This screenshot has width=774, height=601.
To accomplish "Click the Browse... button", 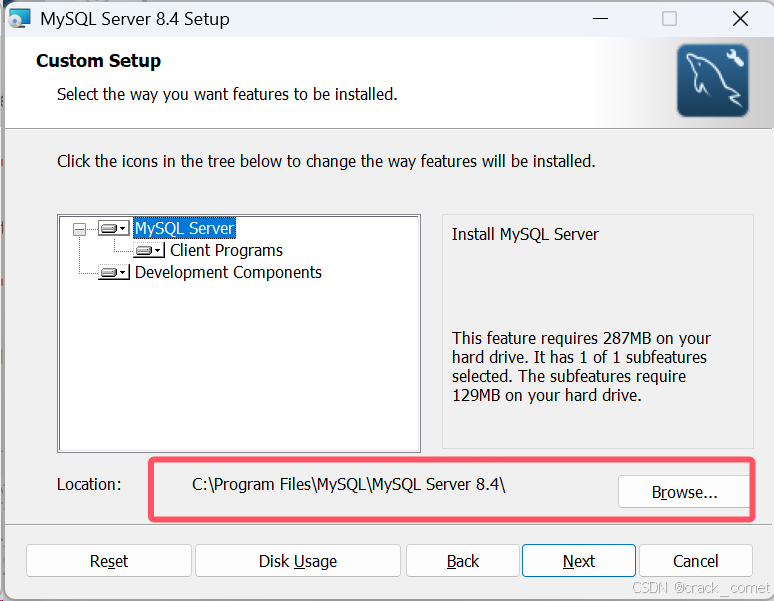I will tap(684, 492).
